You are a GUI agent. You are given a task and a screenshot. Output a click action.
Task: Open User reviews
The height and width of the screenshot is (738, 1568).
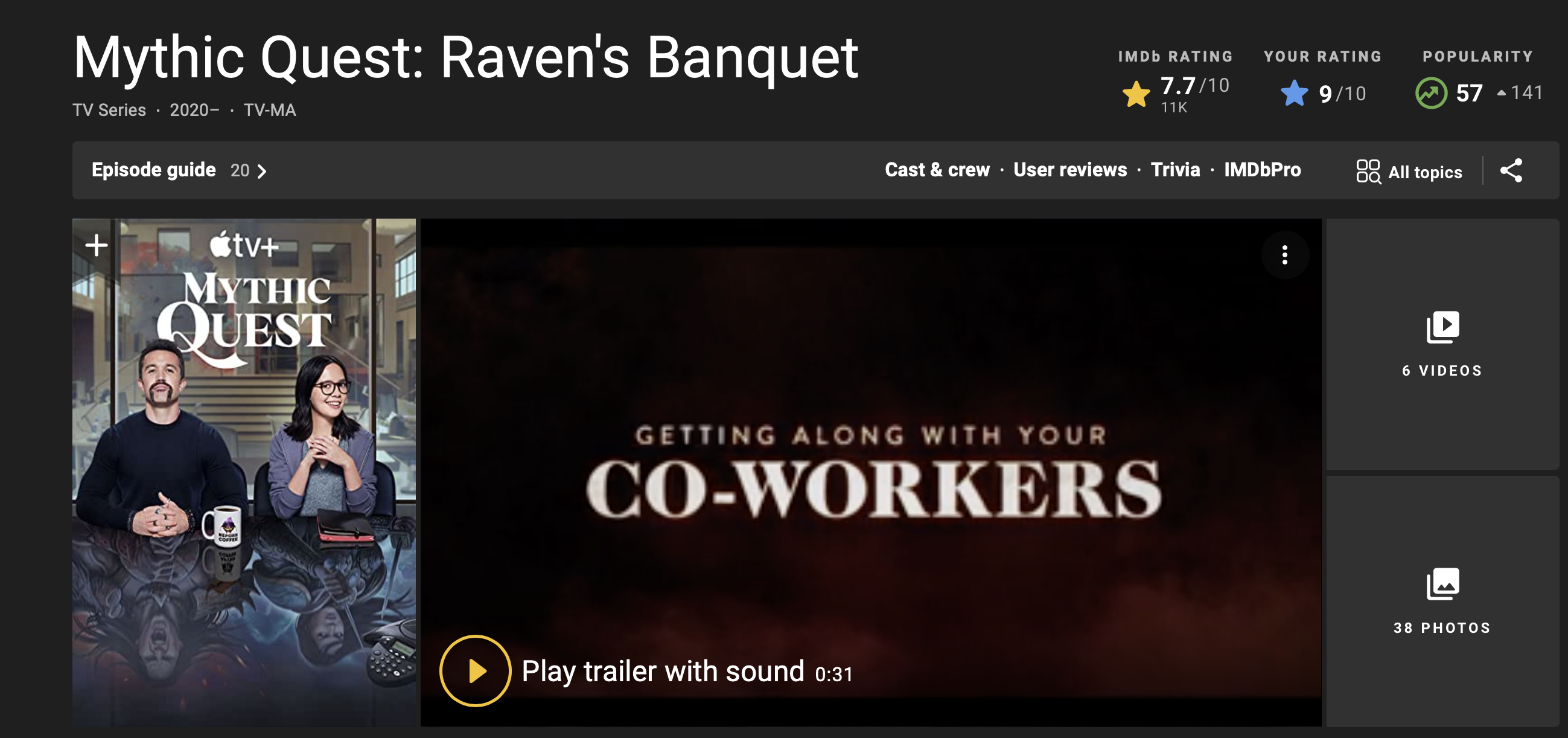coord(1069,170)
